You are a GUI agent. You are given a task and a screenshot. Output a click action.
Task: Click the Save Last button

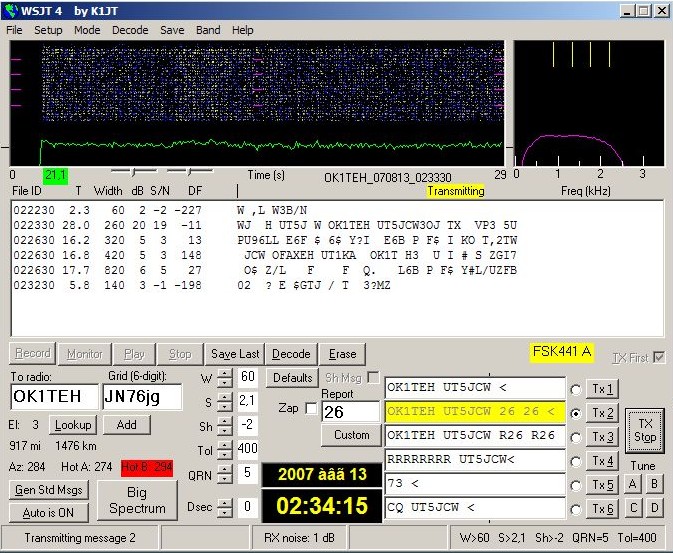point(235,354)
